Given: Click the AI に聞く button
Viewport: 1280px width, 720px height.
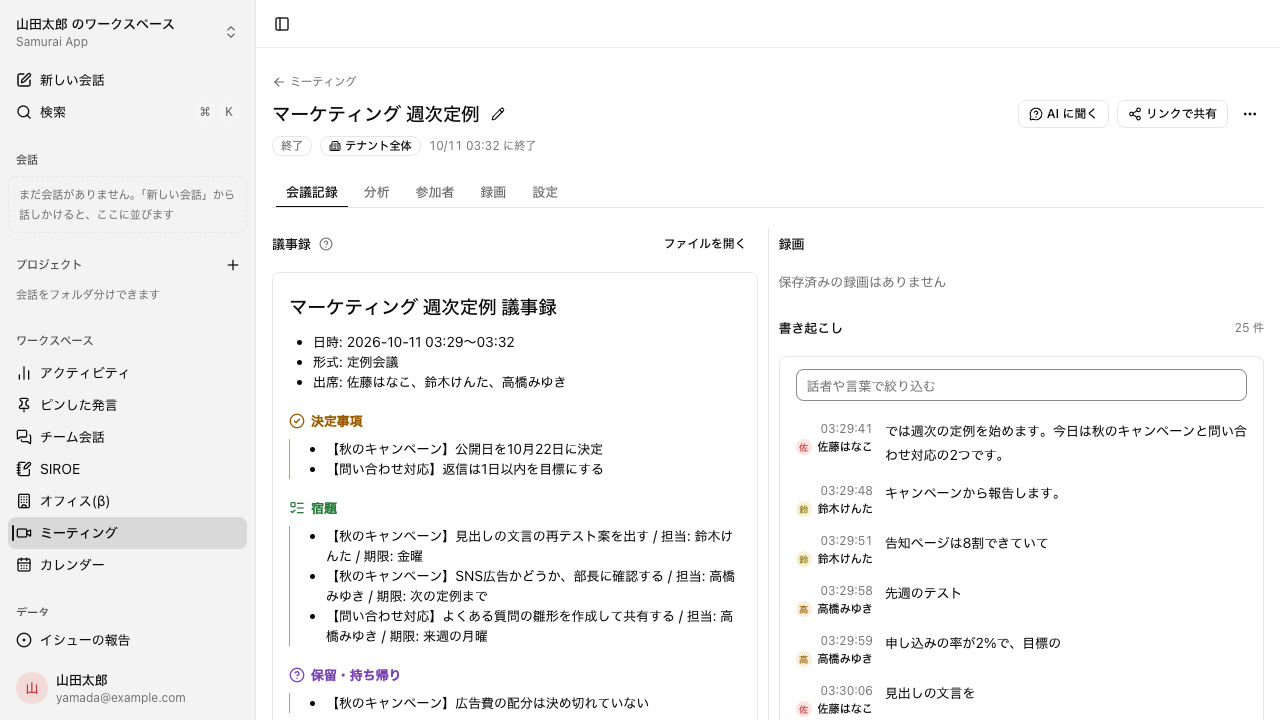Looking at the screenshot, I should (x=1063, y=114).
